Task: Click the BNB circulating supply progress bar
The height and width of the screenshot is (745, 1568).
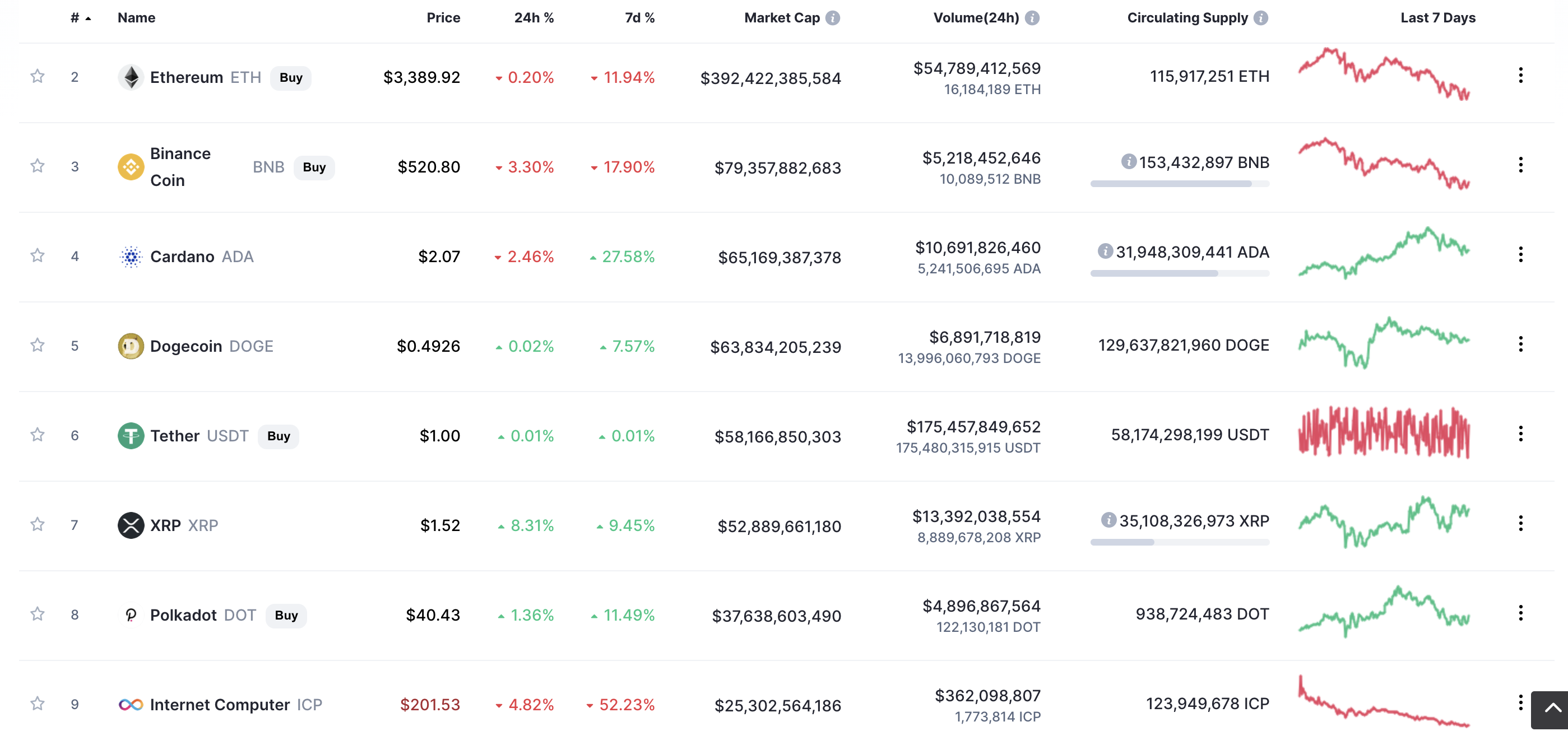Action: click(1180, 184)
